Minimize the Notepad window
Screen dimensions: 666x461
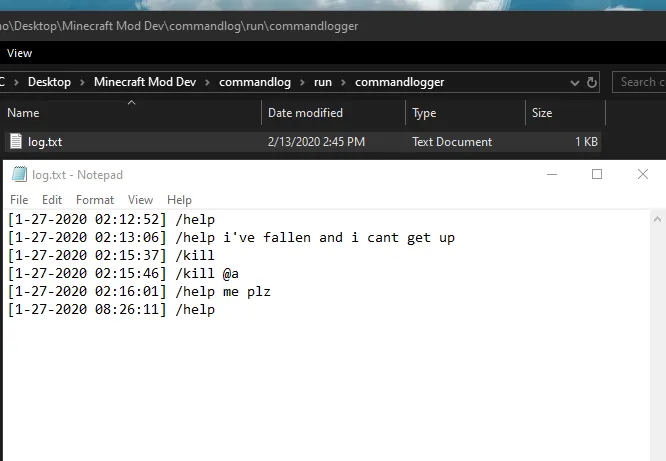coord(552,174)
